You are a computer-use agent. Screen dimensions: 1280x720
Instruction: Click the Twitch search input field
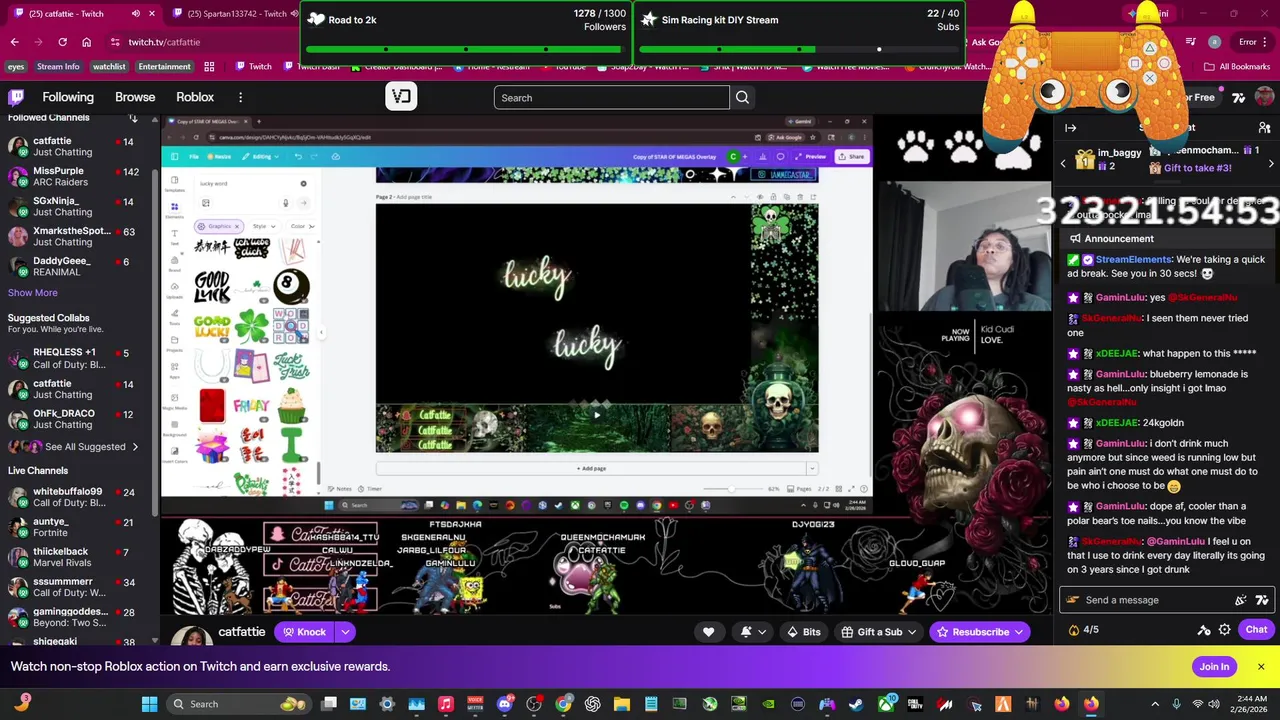coord(611,97)
